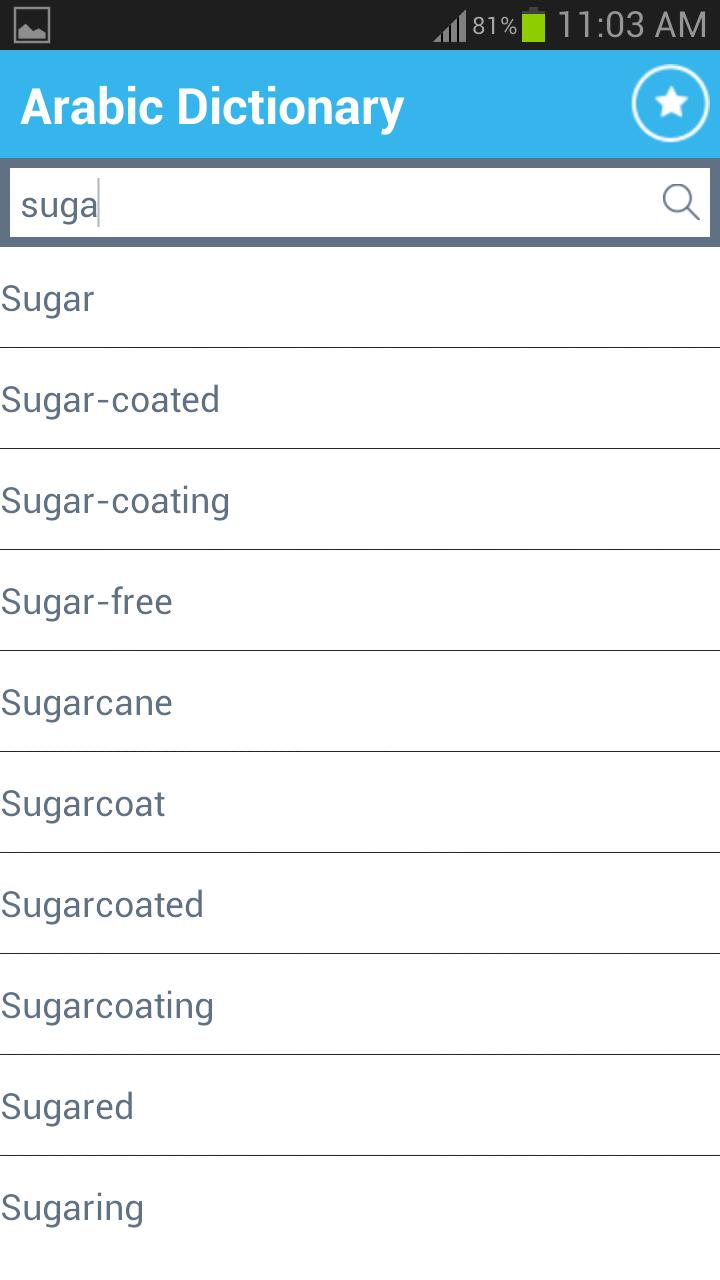This screenshot has width=720, height=1280.
Task: Tap the Sugarcoat entry
Action: tap(360, 803)
